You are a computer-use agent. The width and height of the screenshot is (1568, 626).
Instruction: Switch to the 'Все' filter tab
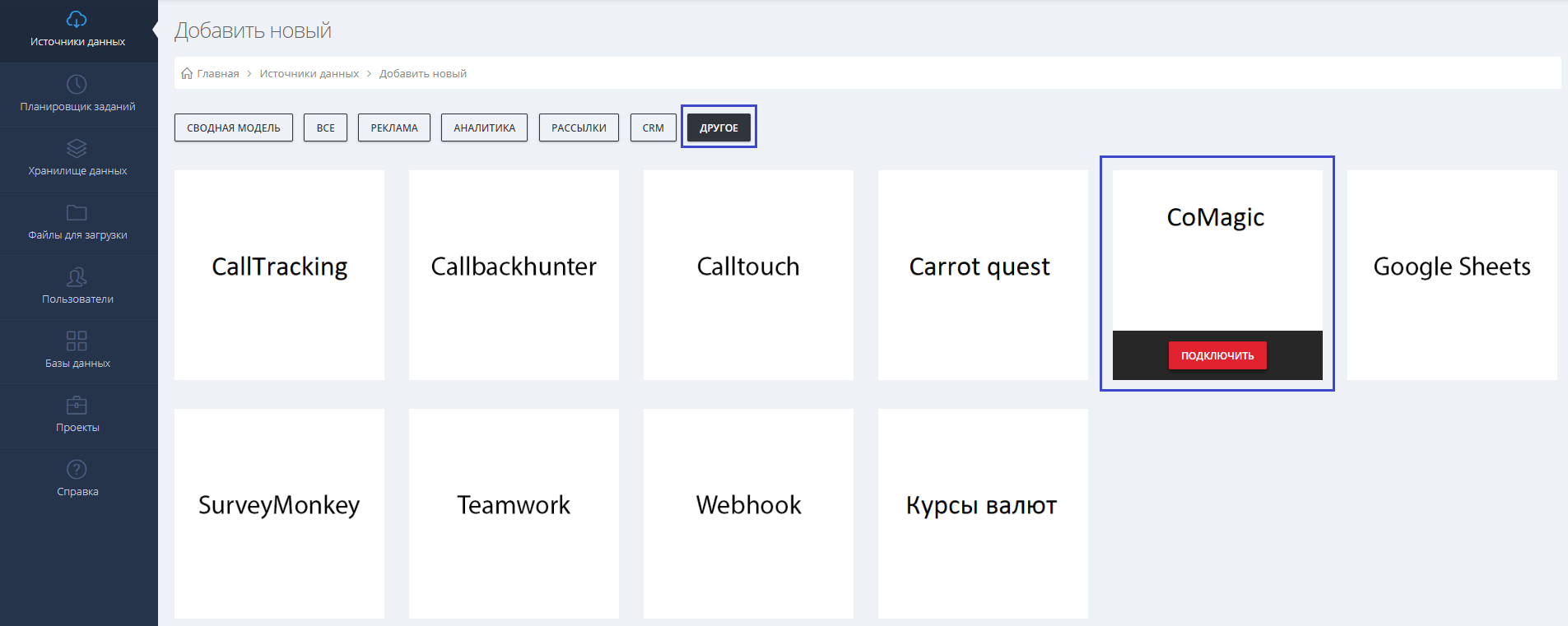point(325,128)
